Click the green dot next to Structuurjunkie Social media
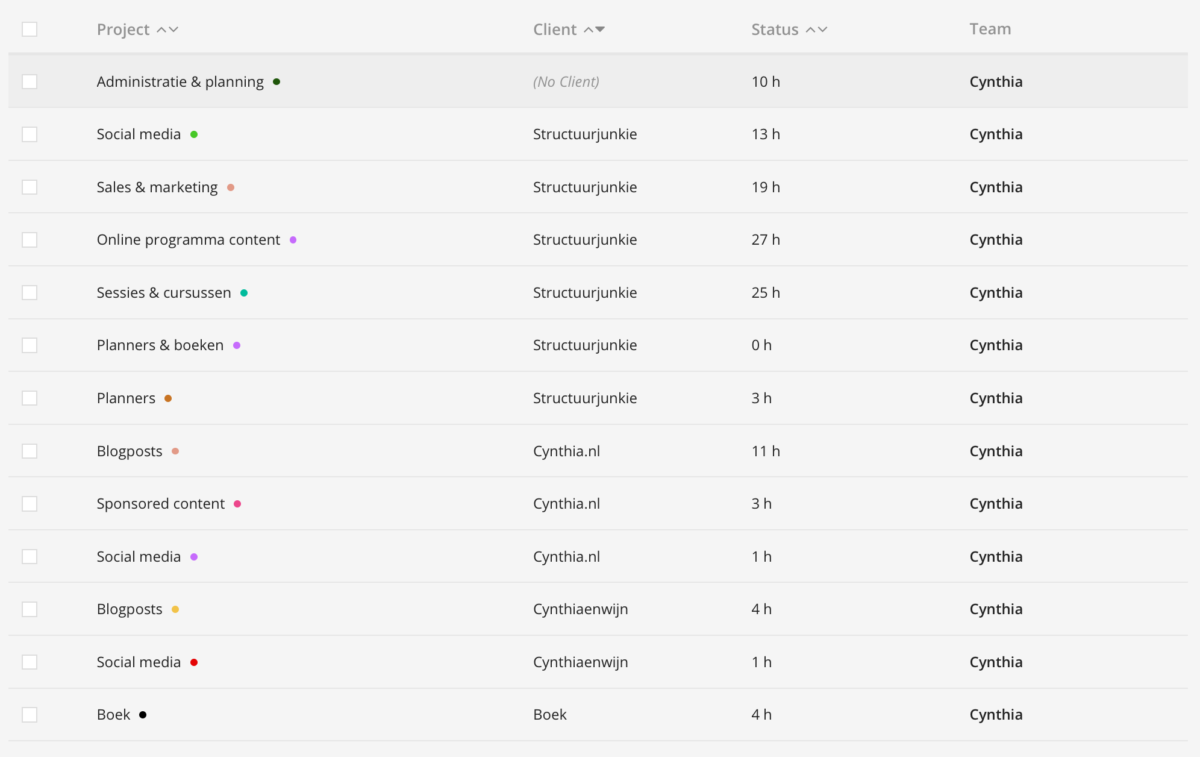Viewport: 1200px width, 757px height. [194, 134]
